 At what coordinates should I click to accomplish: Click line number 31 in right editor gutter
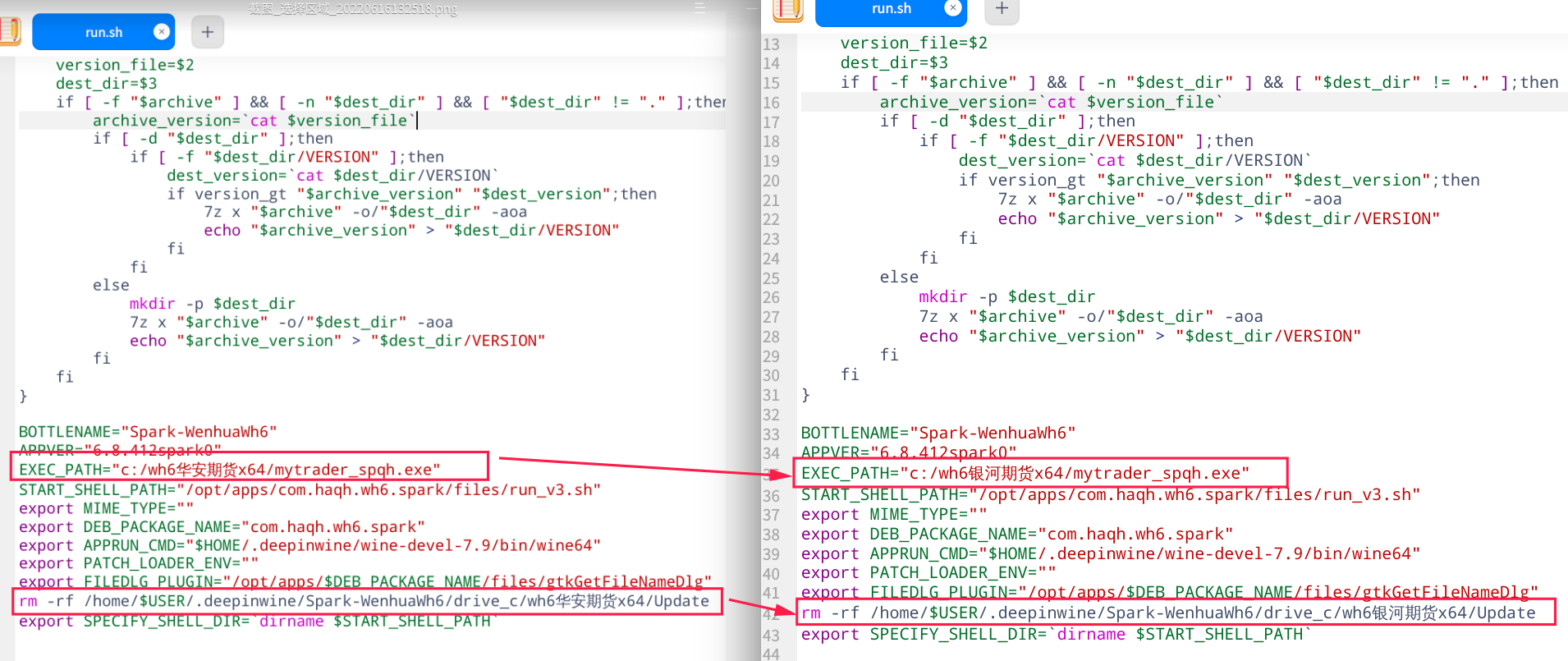[771, 395]
